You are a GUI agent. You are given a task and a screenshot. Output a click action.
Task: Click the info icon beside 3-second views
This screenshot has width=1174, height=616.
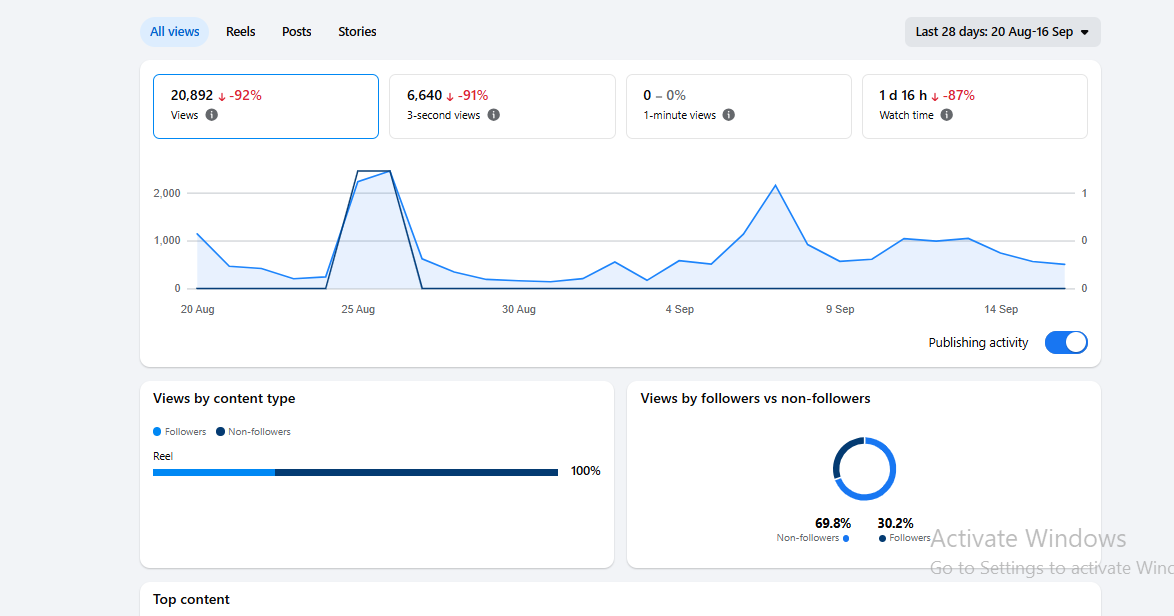(493, 115)
